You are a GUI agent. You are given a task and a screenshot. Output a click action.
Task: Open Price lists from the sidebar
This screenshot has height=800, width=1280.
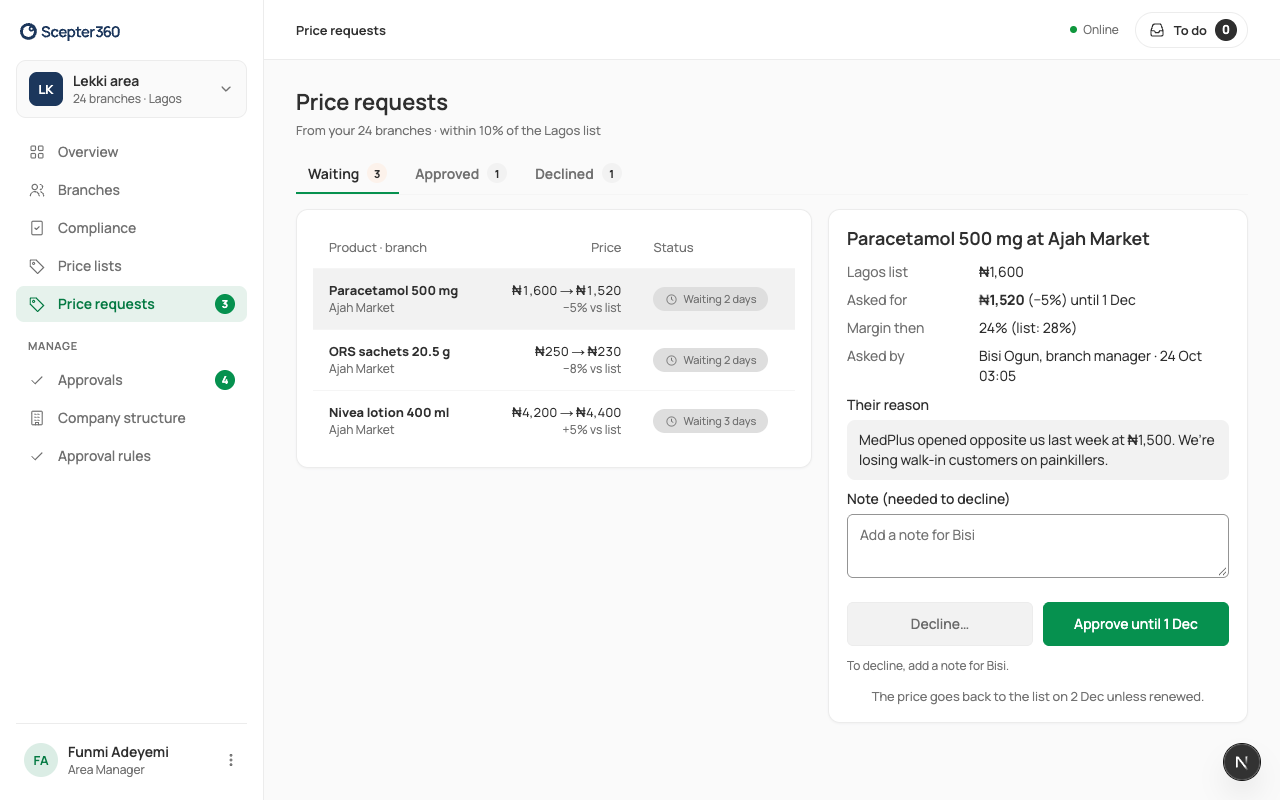point(131,266)
